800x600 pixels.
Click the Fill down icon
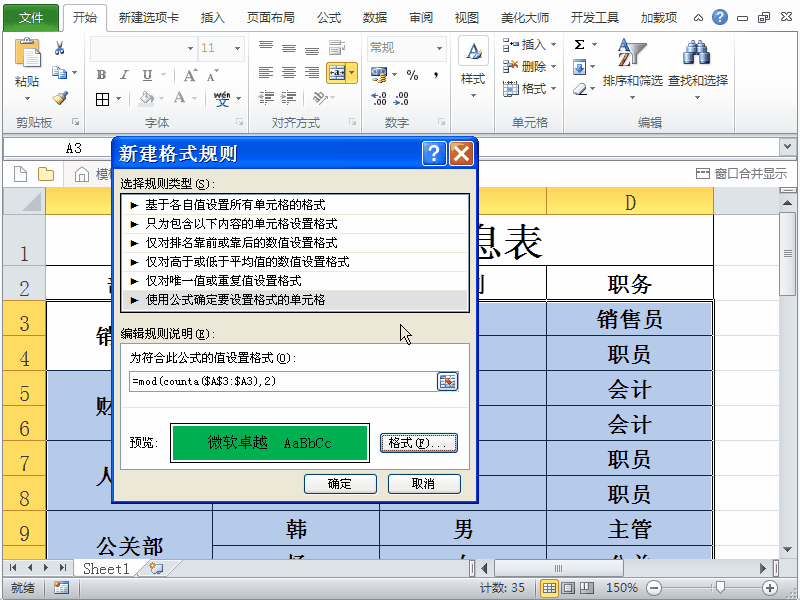pyautogui.click(x=580, y=67)
